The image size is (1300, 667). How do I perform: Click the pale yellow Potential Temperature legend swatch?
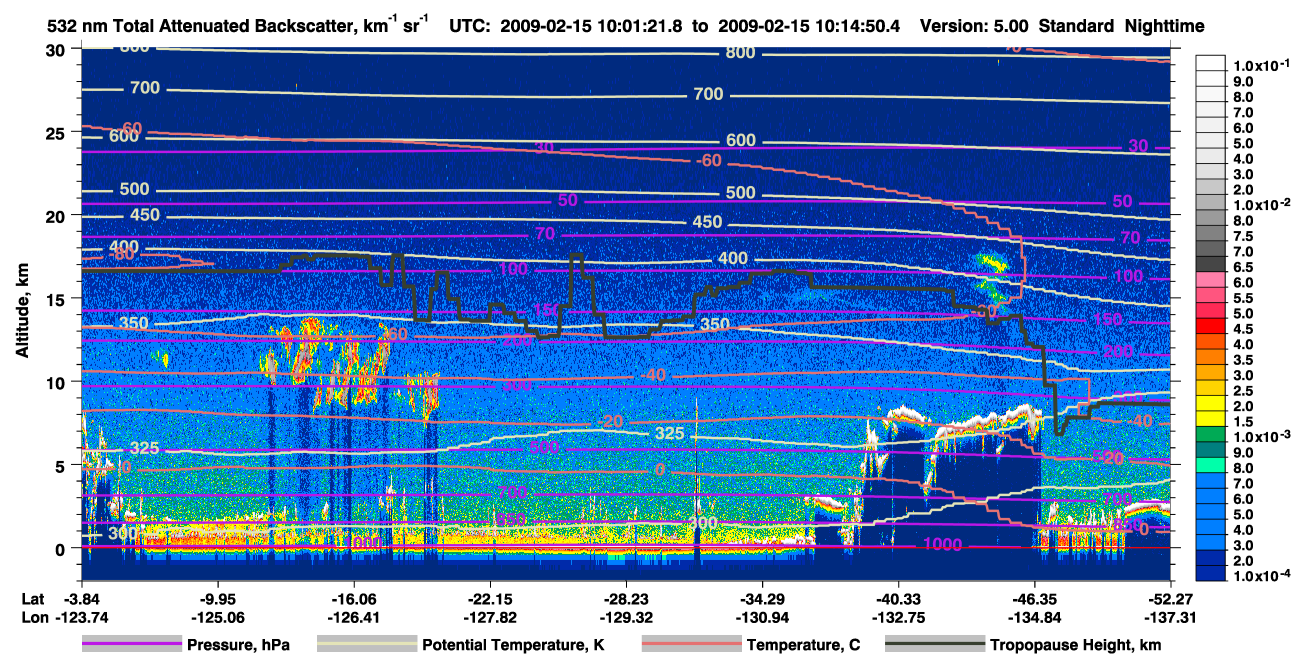(x=367, y=645)
